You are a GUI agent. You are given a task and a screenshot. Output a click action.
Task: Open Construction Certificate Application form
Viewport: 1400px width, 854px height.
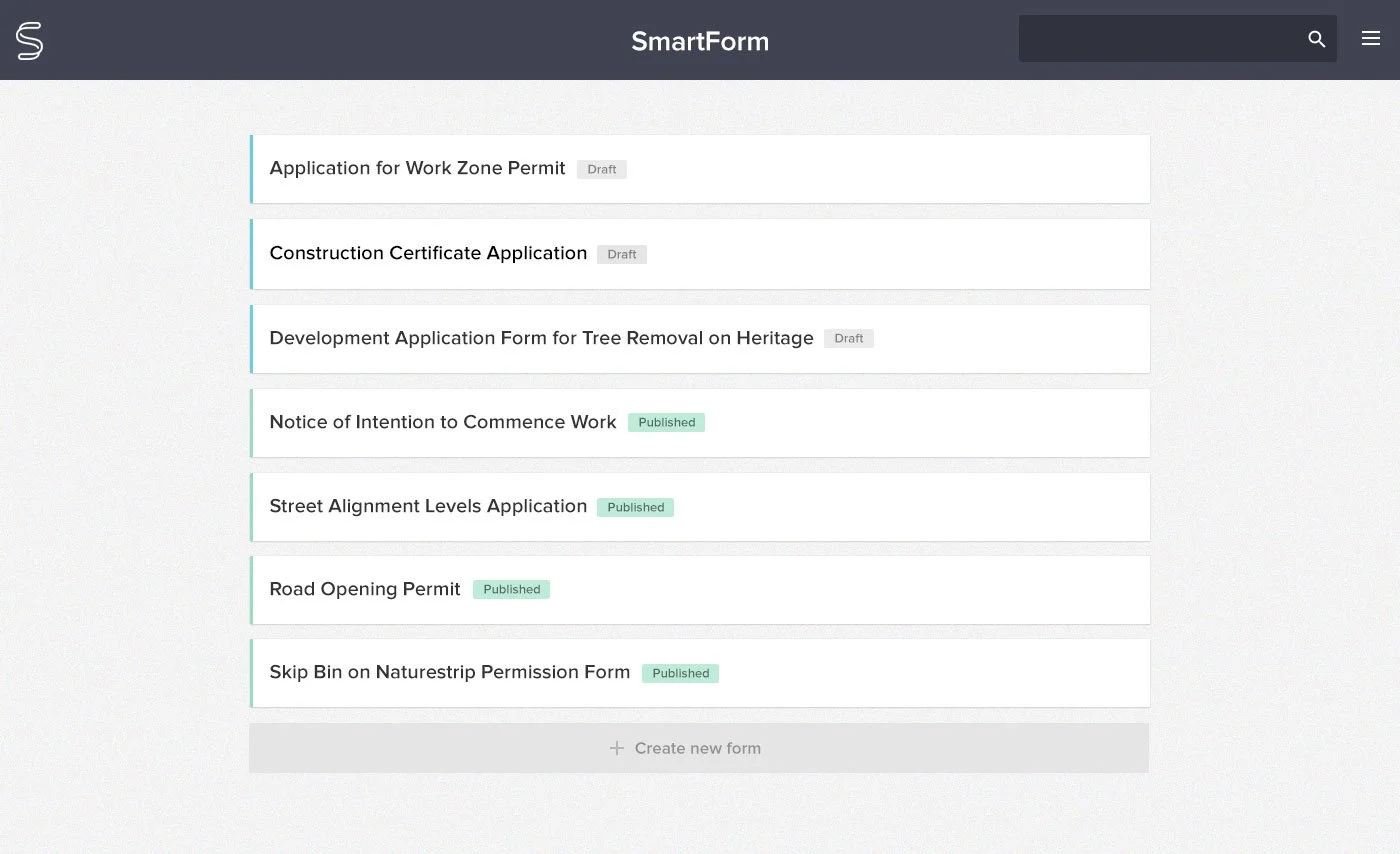pyautogui.click(x=700, y=254)
